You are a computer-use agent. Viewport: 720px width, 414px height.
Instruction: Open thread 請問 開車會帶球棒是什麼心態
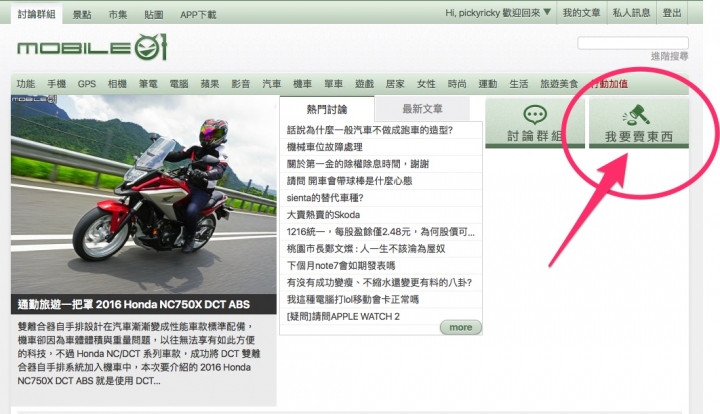[x=349, y=181]
